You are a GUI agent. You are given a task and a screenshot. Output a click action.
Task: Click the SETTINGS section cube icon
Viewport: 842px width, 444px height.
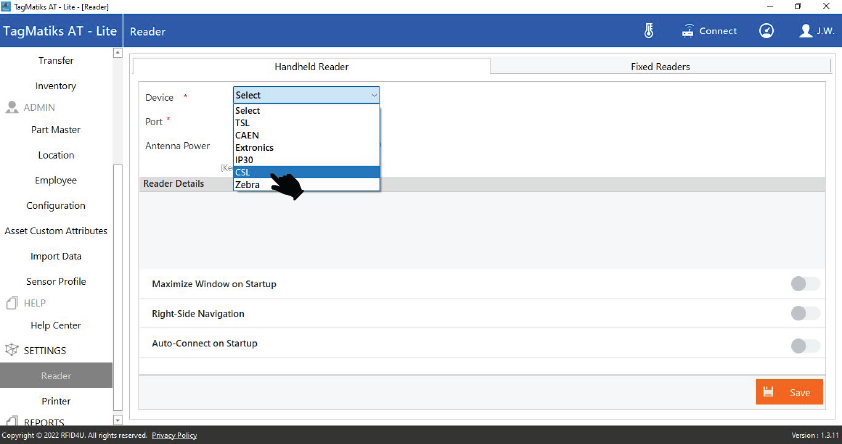click(13, 350)
